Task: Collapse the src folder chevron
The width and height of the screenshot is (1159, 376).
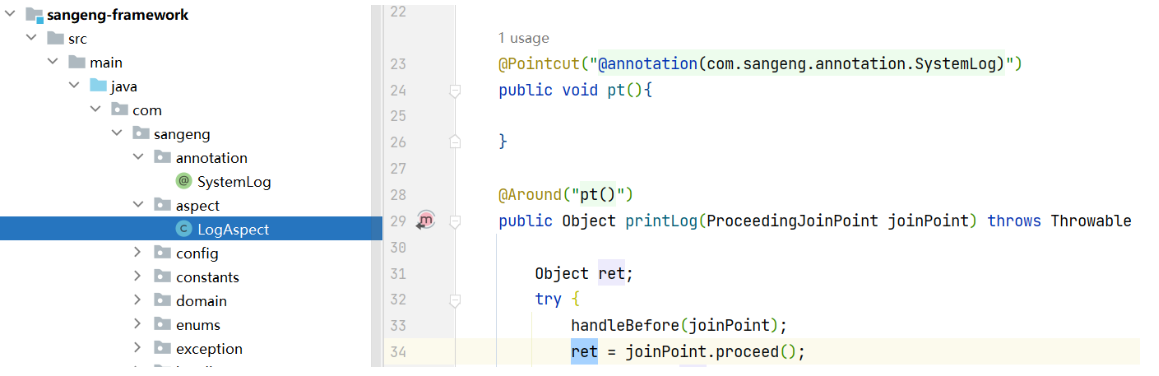Action: 31,38
